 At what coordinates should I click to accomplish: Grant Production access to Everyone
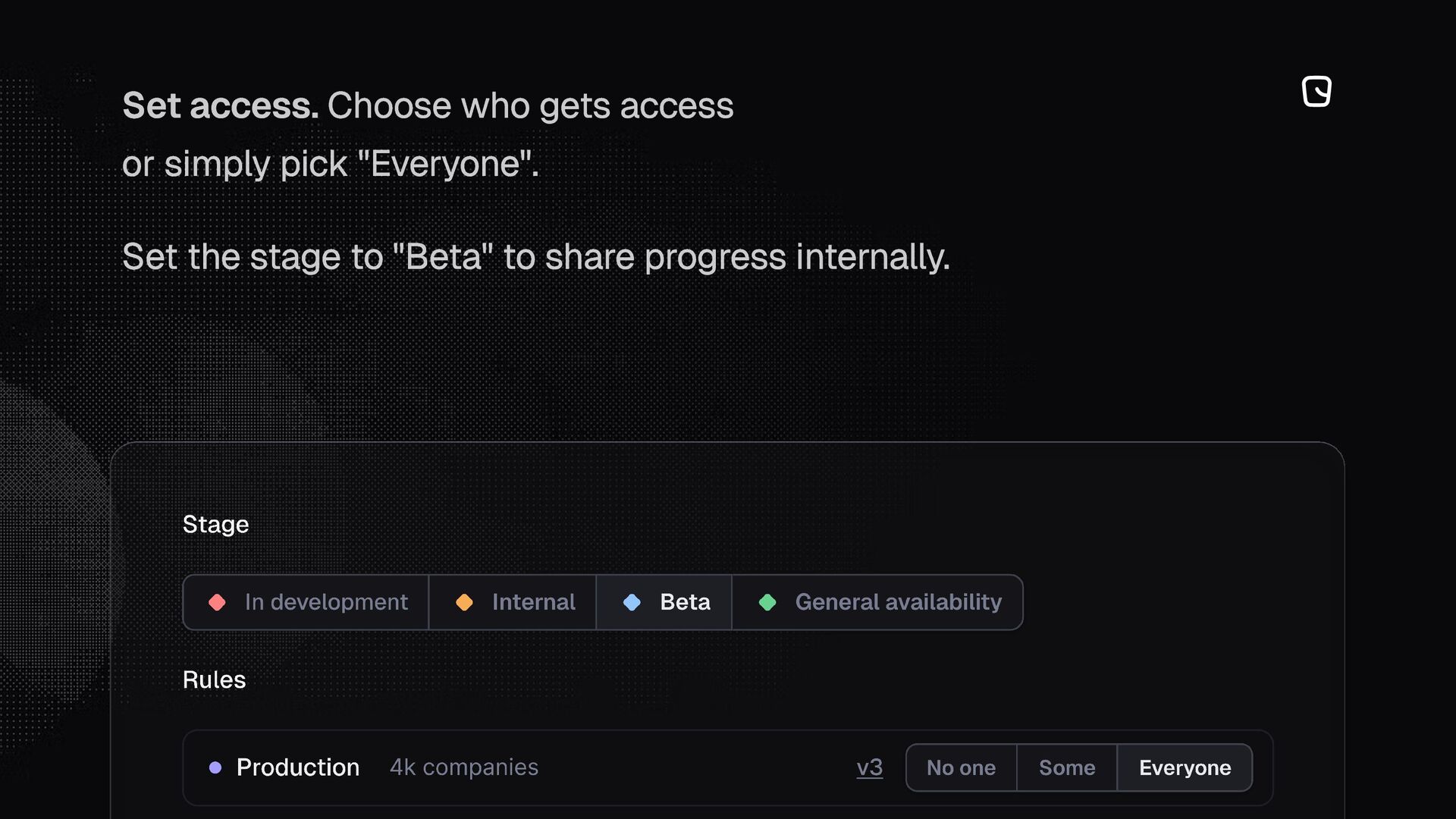[x=1185, y=767]
